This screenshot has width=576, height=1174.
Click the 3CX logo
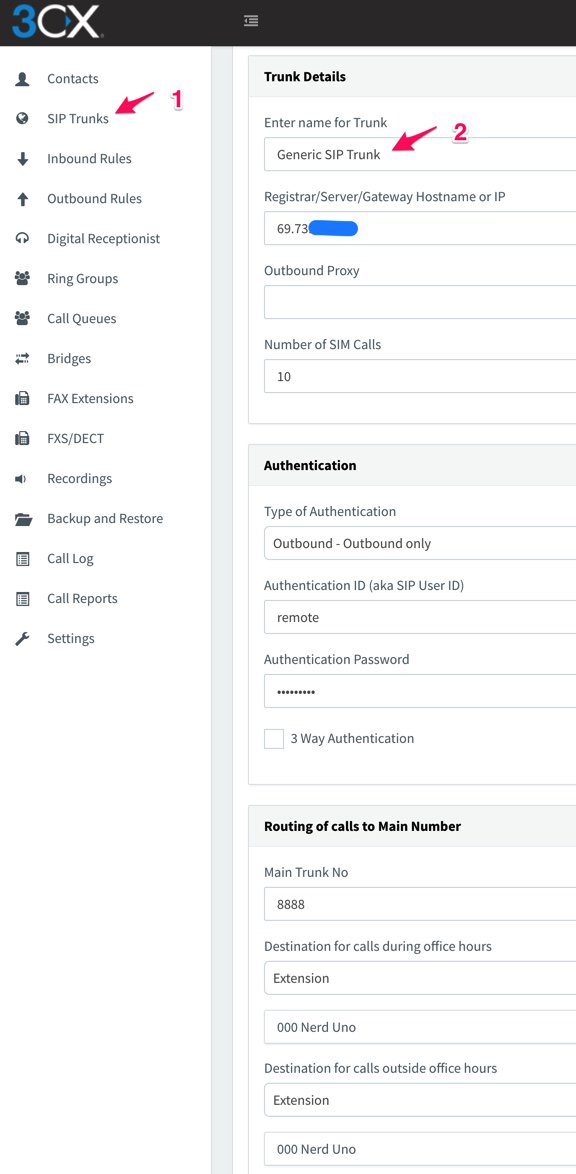click(57, 21)
